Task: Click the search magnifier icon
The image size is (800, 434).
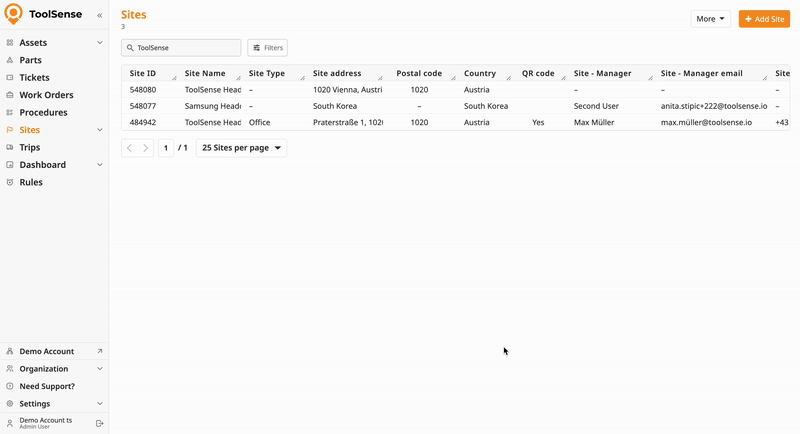Action: tap(130, 48)
